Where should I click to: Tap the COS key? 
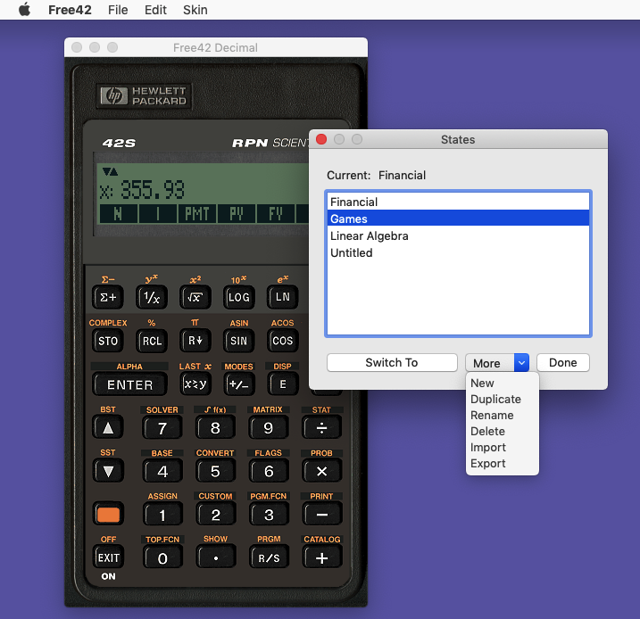[282, 341]
